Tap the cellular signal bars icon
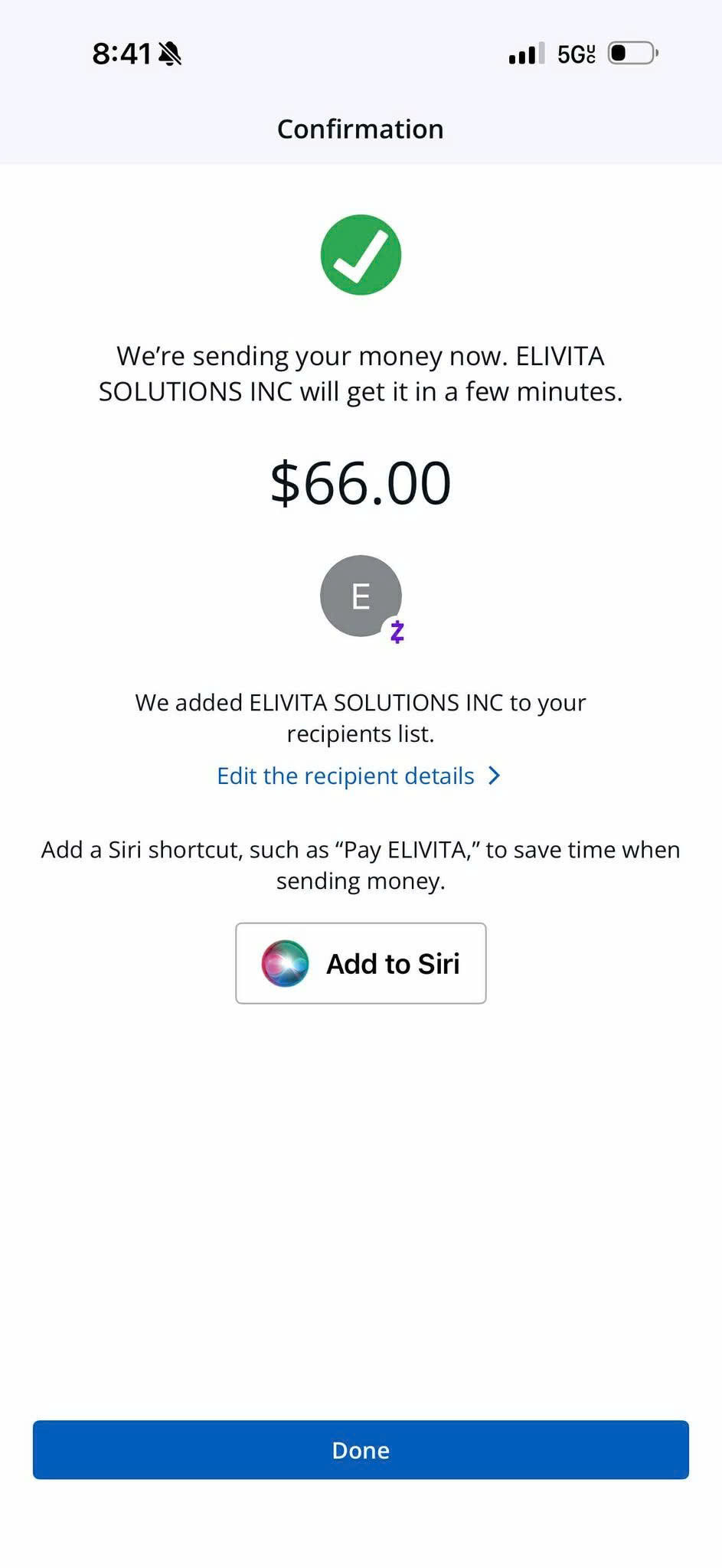Image resolution: width=722 pixels, height=1568 pixels. [527, 54]
